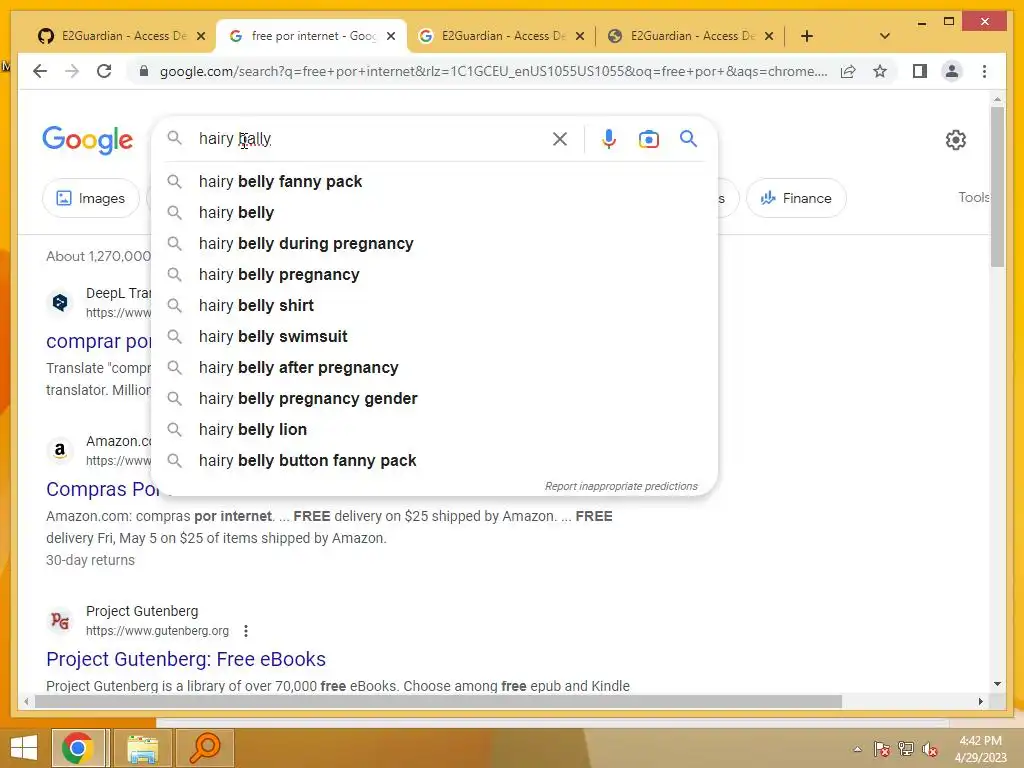Select the hairy belly swimsuit suggestion

point(434,336)
